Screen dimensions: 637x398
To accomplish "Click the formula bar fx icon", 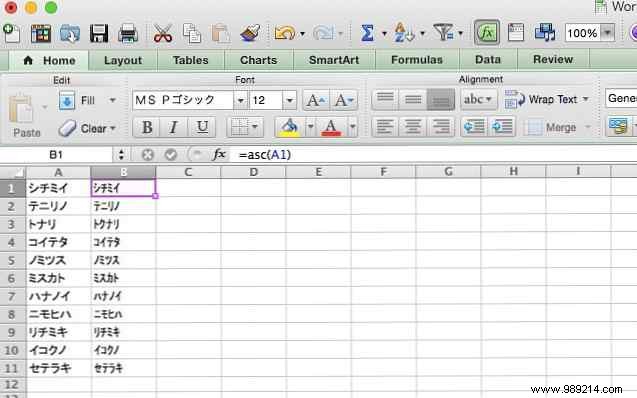I will click(219, 154).
